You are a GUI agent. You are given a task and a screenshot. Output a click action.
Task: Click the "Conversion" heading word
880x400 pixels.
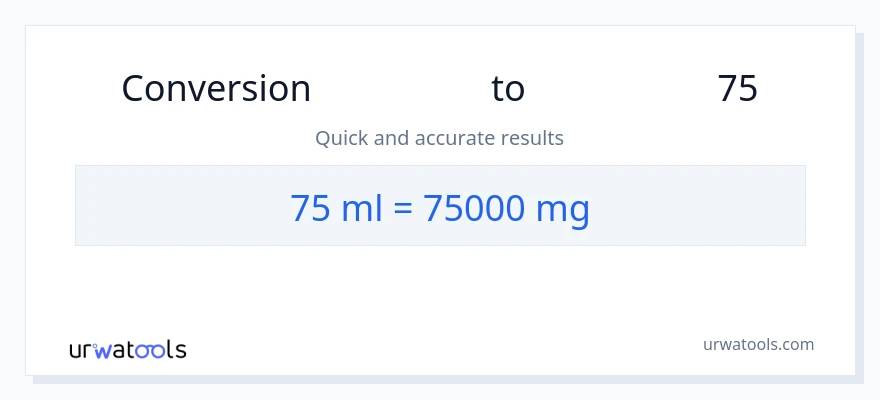click(x=216, y=89)
